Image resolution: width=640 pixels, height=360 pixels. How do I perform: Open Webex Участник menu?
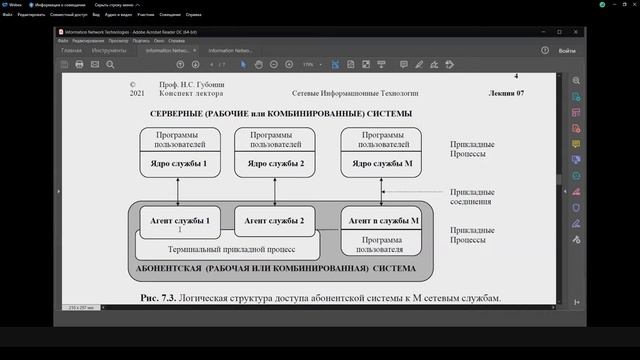pos(146,15)
